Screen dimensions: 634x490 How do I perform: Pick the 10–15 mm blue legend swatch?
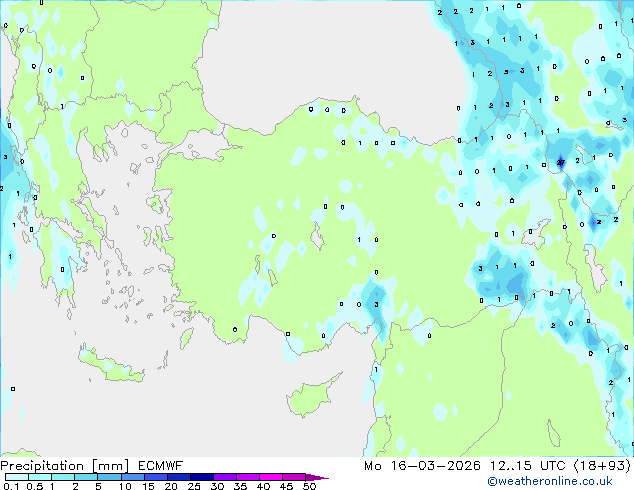click(x=133, y=477)
